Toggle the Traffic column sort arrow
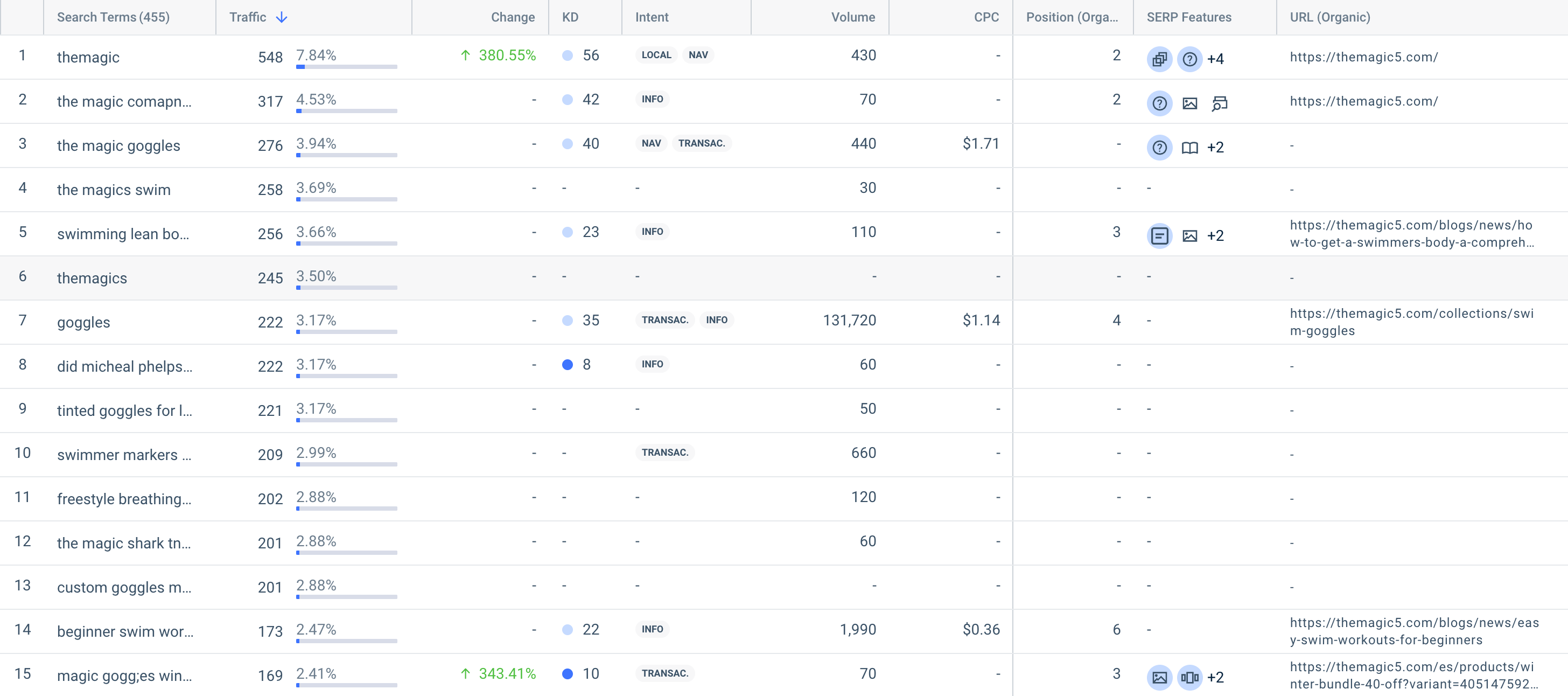This screenshot has width=1568, height=696. 282,18
